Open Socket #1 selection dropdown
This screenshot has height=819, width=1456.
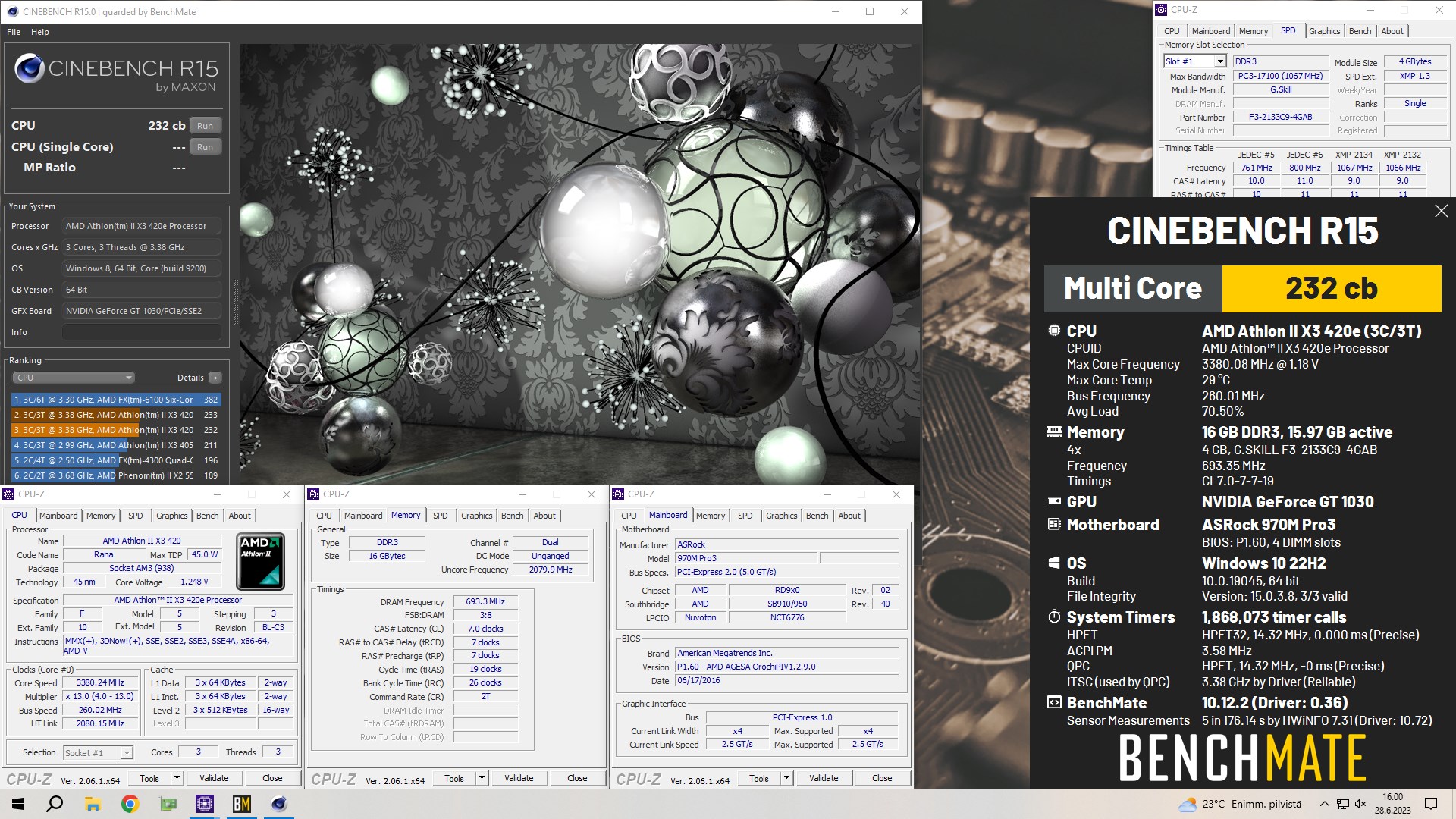tap(98, 752)
